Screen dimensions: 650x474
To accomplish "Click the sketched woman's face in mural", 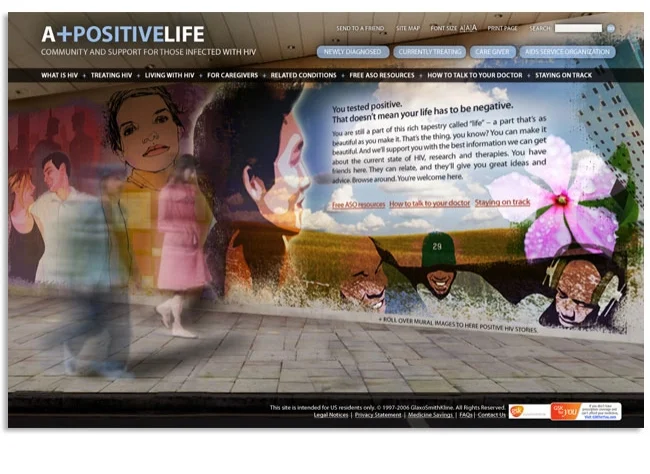I will (x=147, y=129).
